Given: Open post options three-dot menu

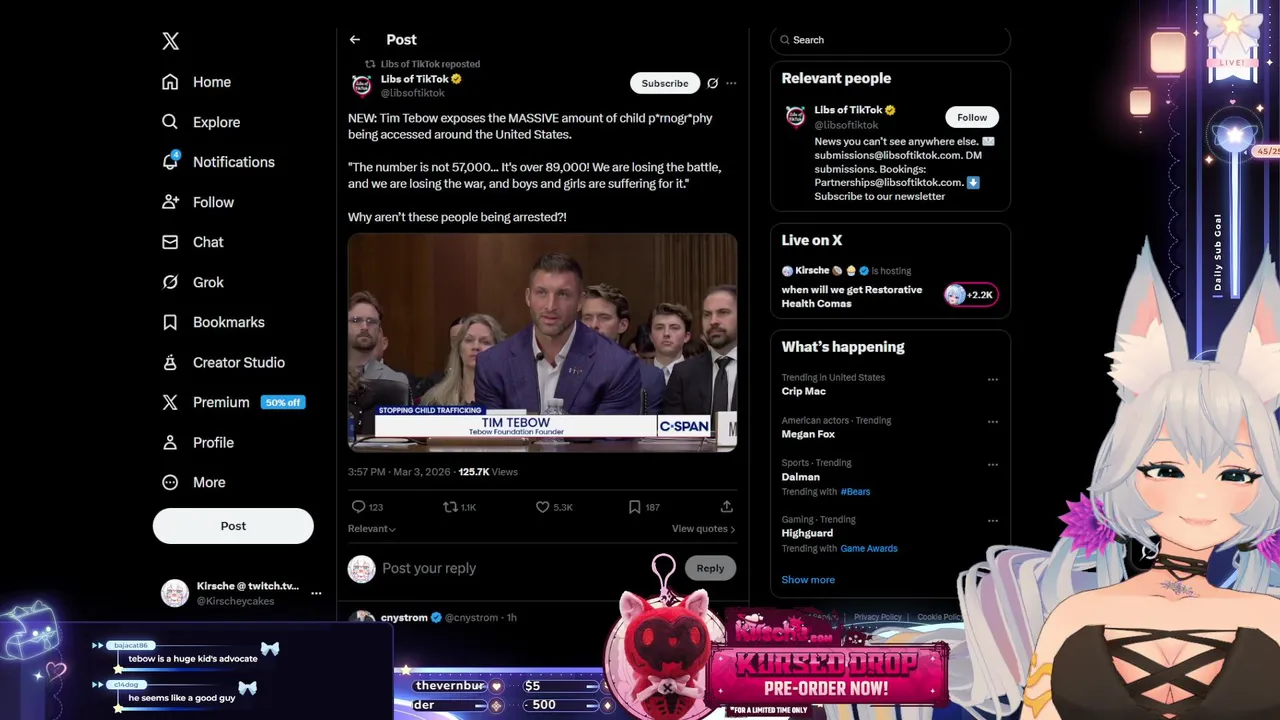Looking at the screenshot, I should [731, 83].
